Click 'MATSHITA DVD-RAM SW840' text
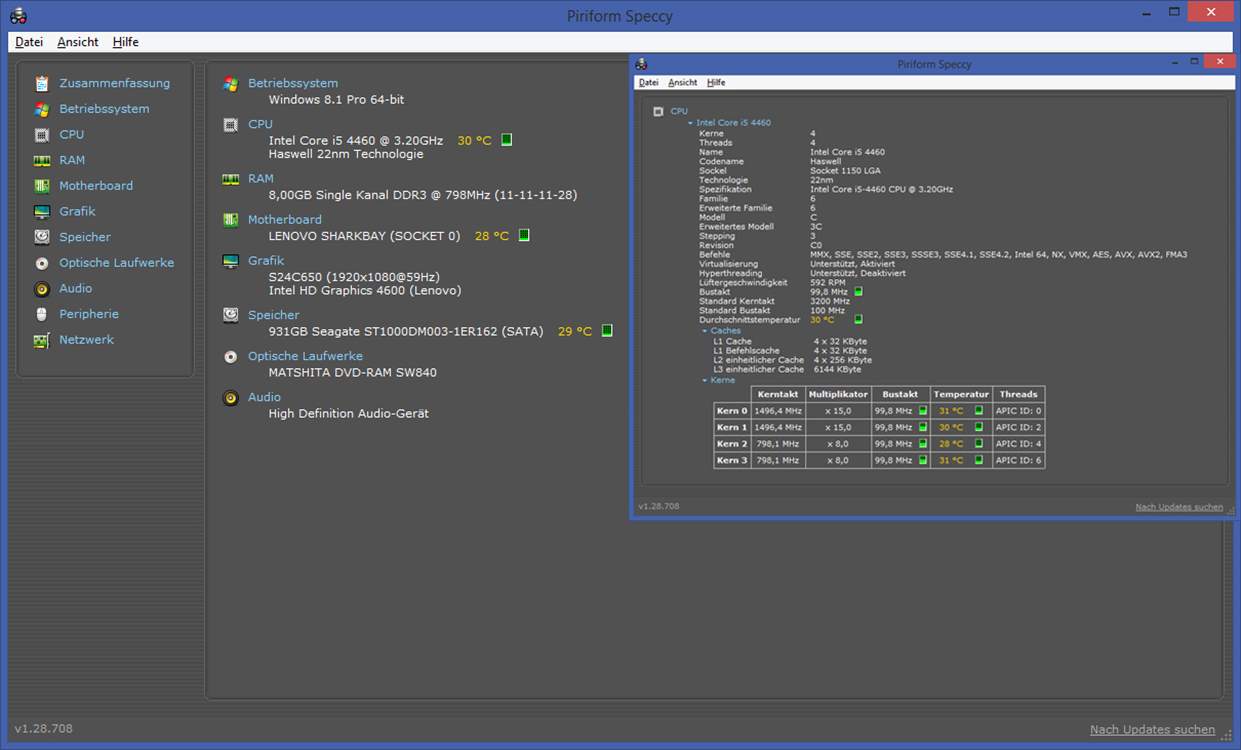Viewport: 1241px width, 750px height. click(352, 373)
